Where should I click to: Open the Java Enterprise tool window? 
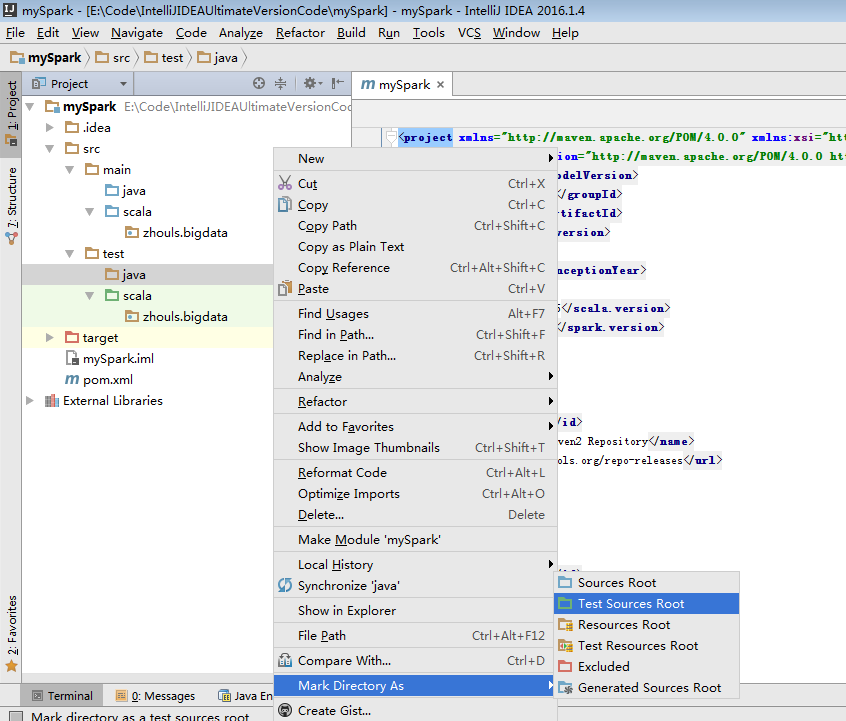(245, 696)
